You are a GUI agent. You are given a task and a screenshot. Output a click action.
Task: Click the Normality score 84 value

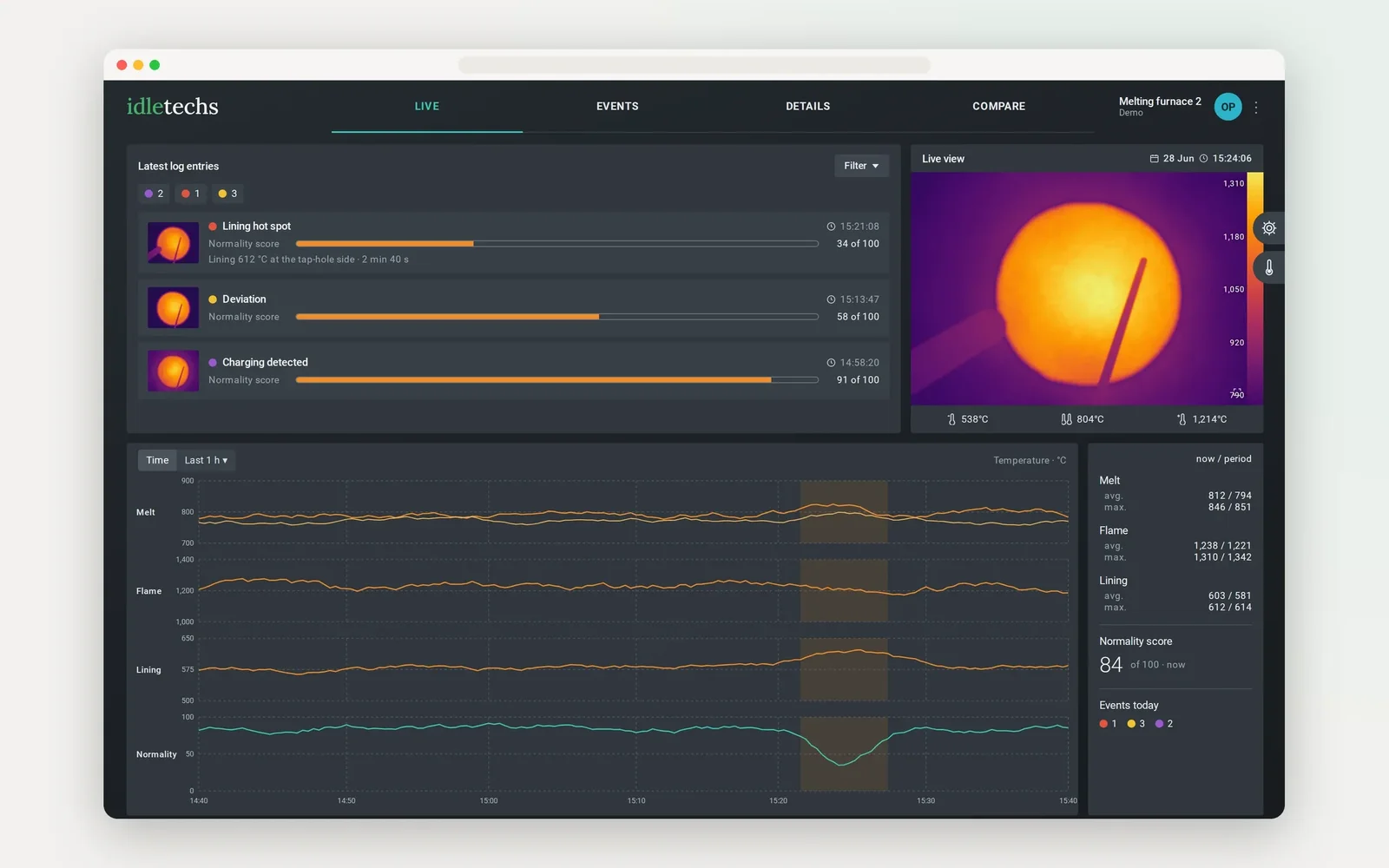pos(1110,665)
